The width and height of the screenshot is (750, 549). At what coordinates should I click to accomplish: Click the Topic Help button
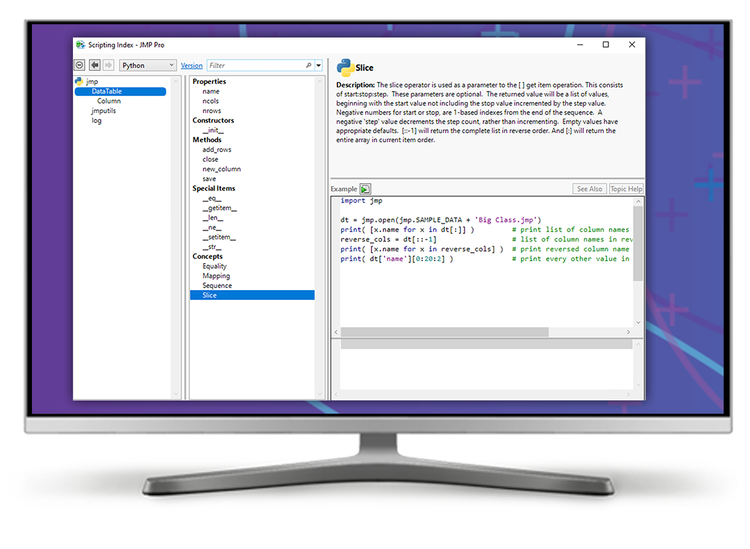(626, 189)
